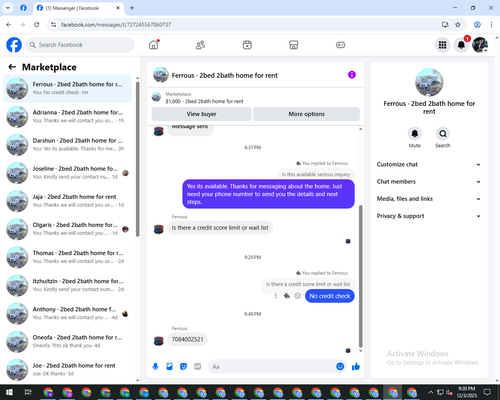The image size is (500, 400).
Task: Click the View buyer button
Action: 201,114
